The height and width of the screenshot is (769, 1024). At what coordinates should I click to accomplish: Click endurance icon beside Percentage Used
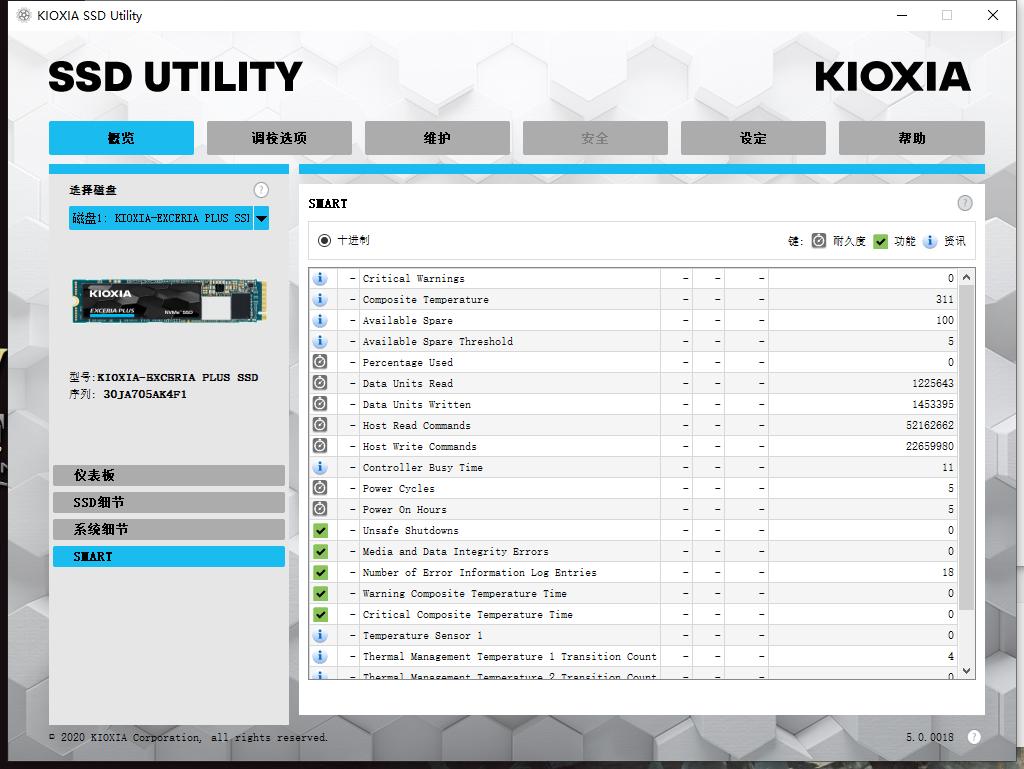(x=320, y=362)
